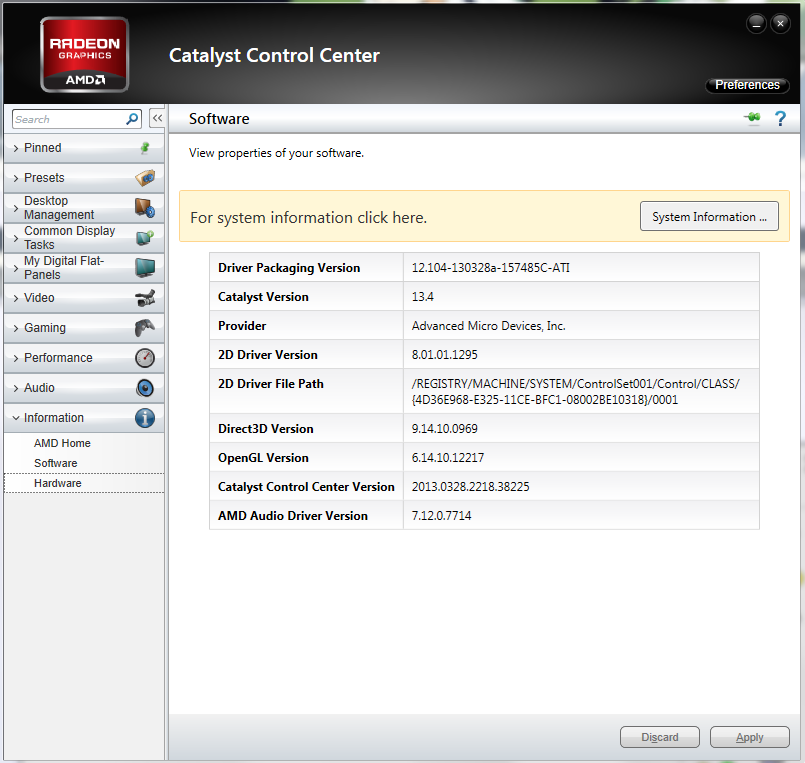Open help with the question mark icon
Image resolution: width=805 pixels, height=763 pixels.
click(780, 119)
